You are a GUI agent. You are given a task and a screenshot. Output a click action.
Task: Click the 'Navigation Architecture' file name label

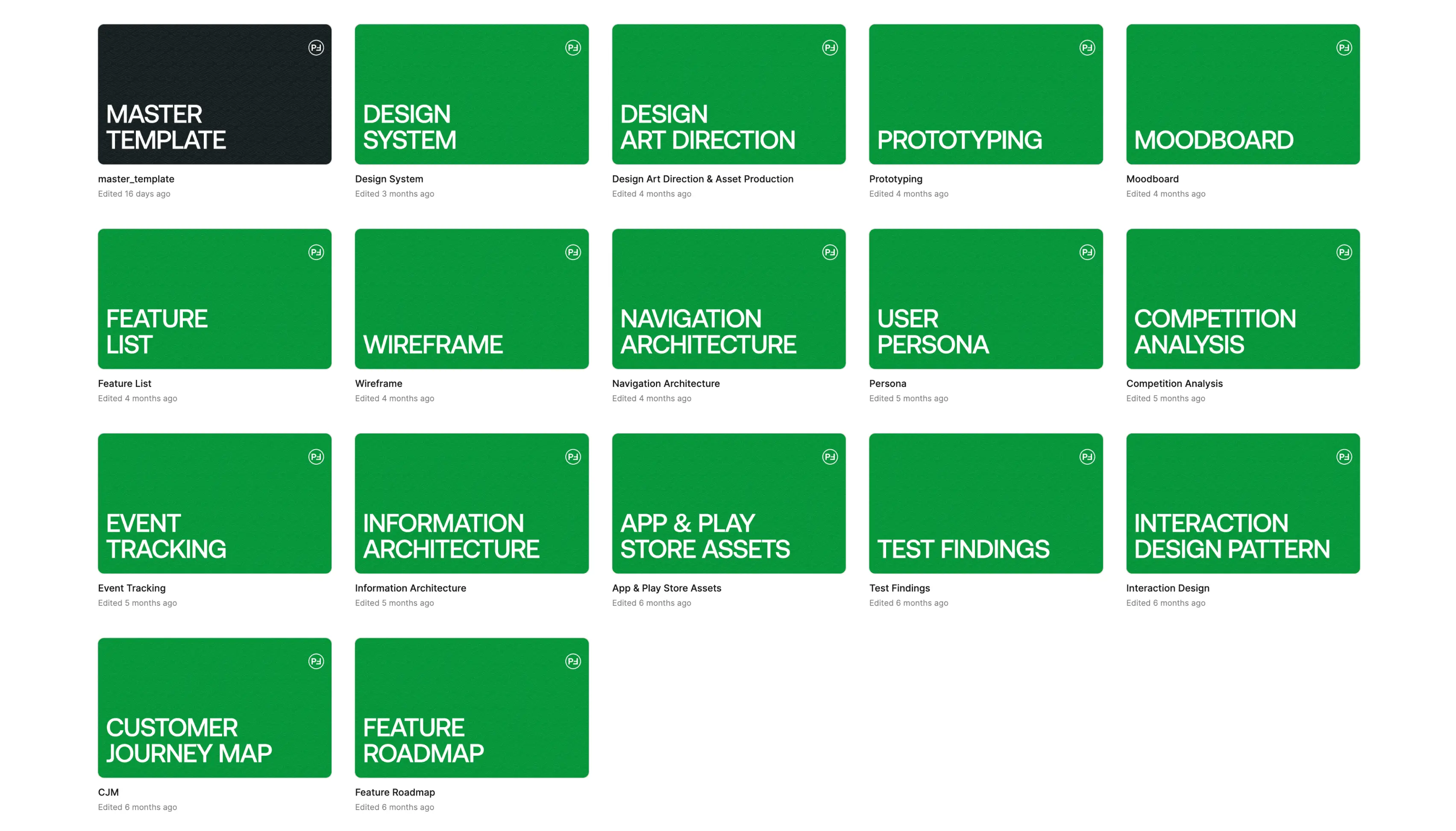pyautogui.click(x=666, y=383)
